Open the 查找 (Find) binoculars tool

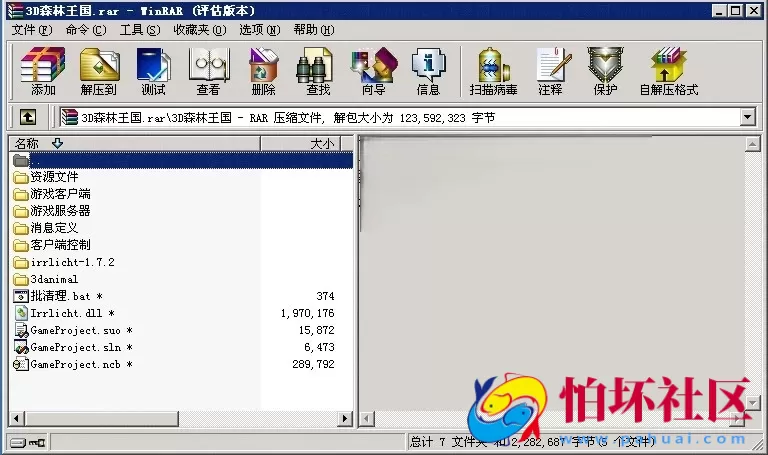pos(317,71)
